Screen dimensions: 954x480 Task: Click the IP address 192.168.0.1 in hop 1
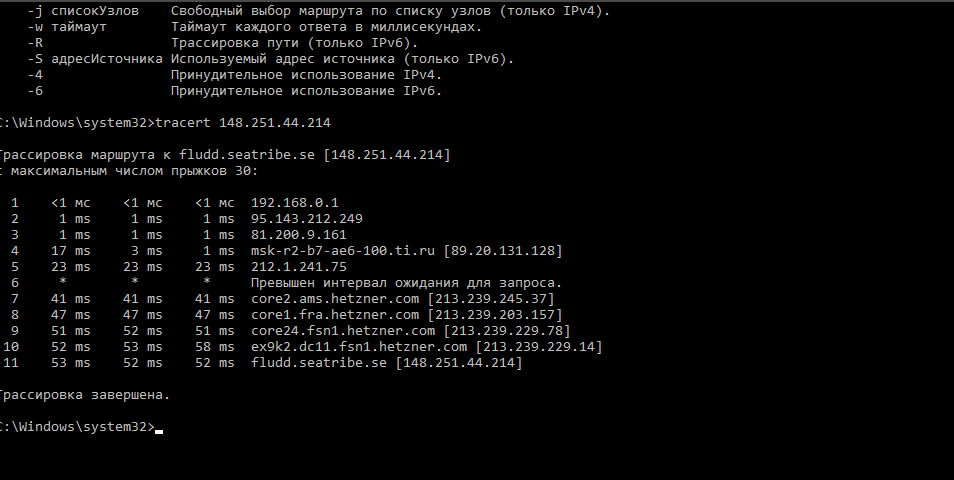coord(295,203)
